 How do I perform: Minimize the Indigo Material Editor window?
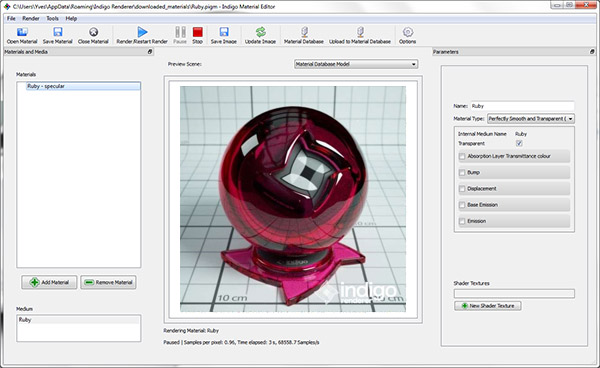point(557,5)
